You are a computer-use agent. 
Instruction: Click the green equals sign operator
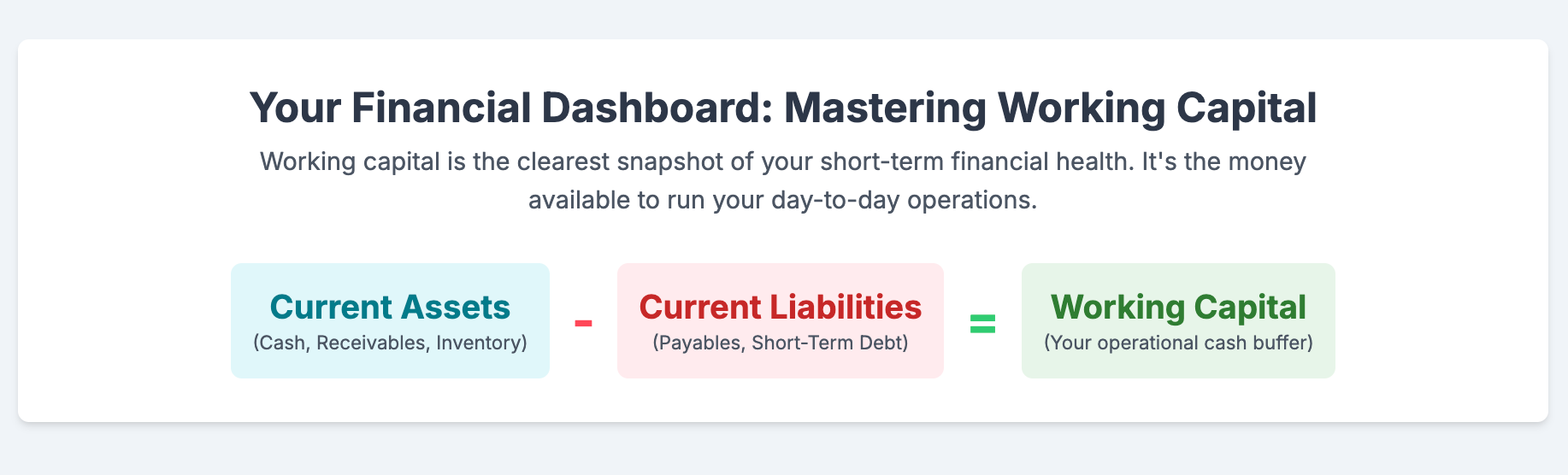point(982,324)
